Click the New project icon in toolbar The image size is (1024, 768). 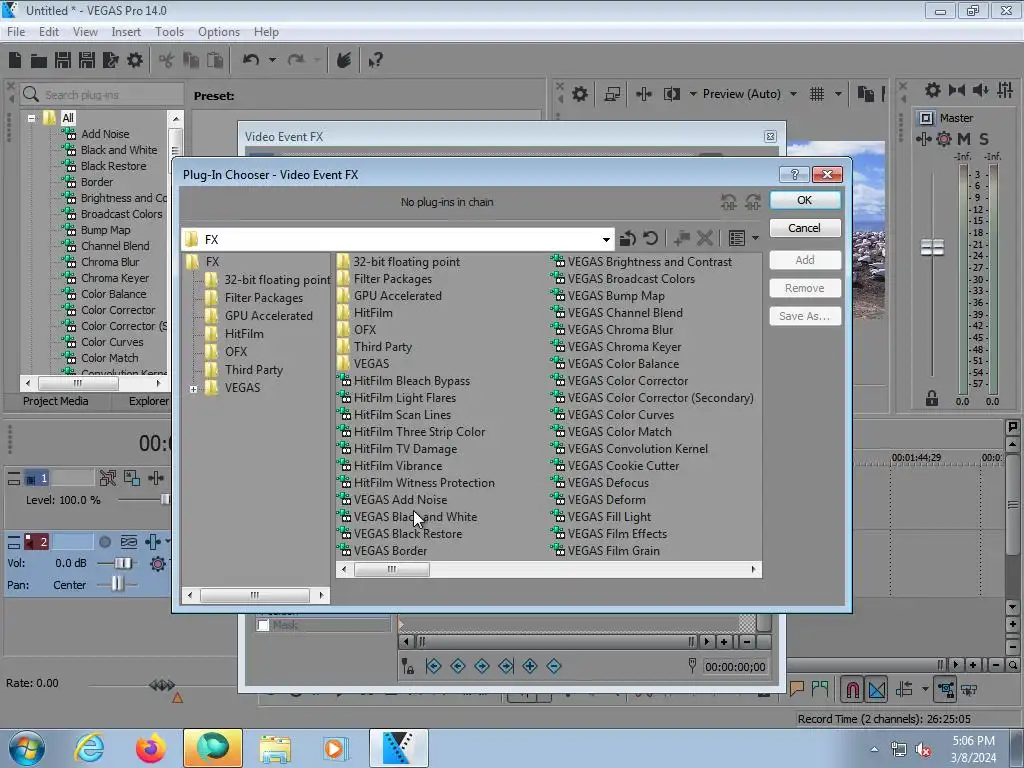pos(15,60)
